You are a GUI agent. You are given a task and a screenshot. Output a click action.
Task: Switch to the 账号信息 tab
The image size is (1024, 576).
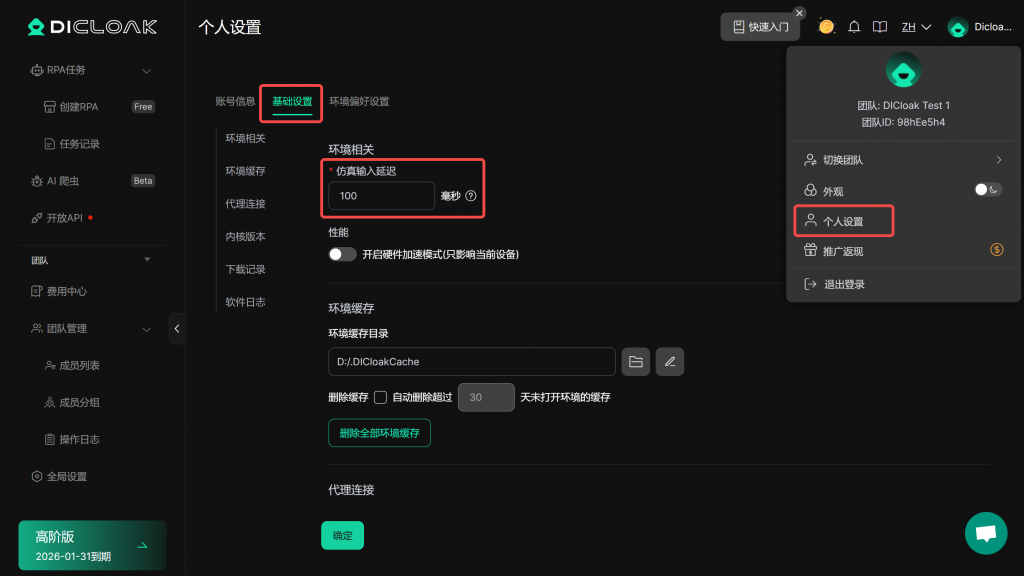[235, 101]
